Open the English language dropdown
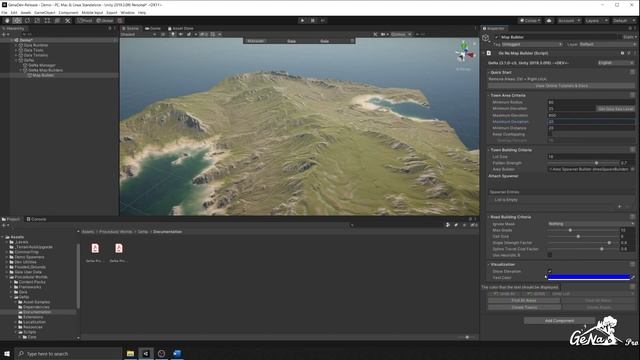Image resolution: width=640 pixels, height=360 pixels. (x=616, y=63)
